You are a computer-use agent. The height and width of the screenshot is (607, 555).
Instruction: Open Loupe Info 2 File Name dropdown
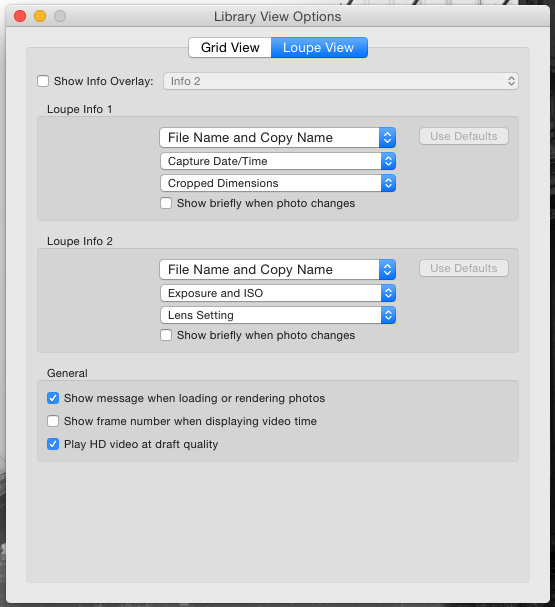[x=278, y=270]
